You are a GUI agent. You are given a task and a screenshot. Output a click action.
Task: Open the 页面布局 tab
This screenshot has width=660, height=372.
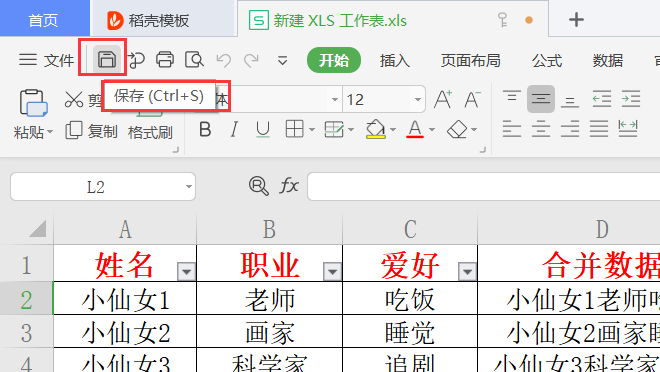470,61
